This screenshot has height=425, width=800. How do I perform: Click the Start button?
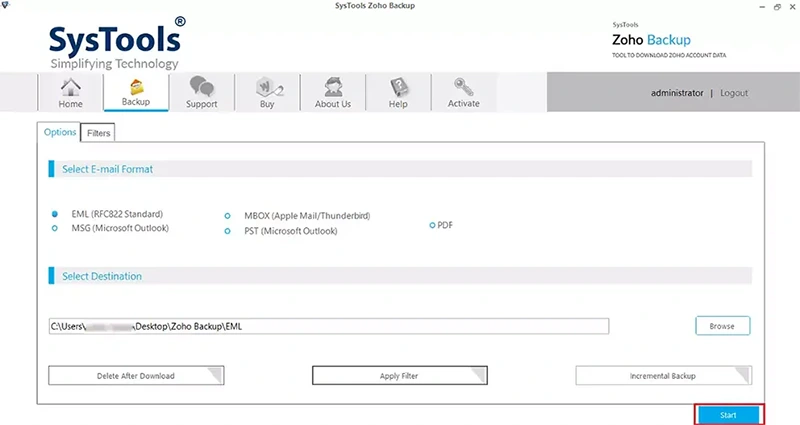[729, 415]
